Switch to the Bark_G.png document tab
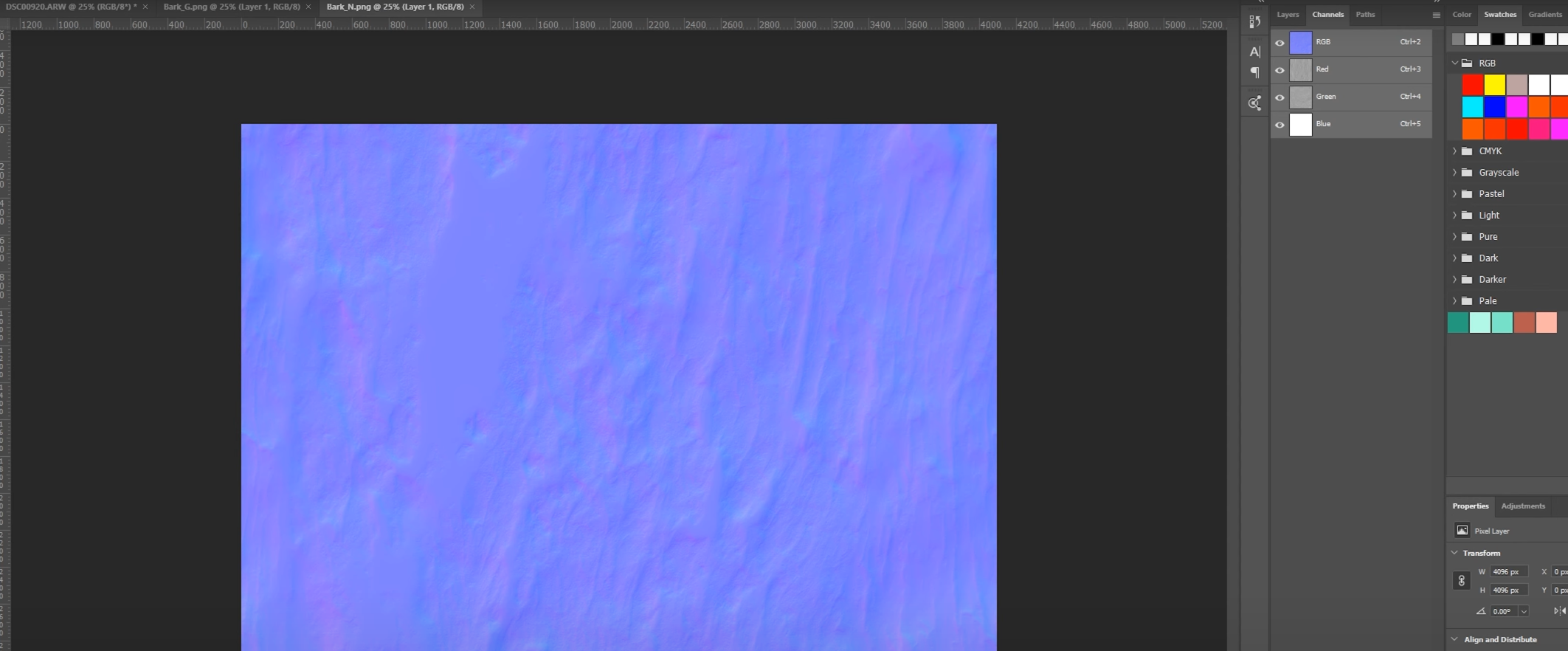Image resolution: width=1568 pixels, height=651 pixels. tap(232, 7)
